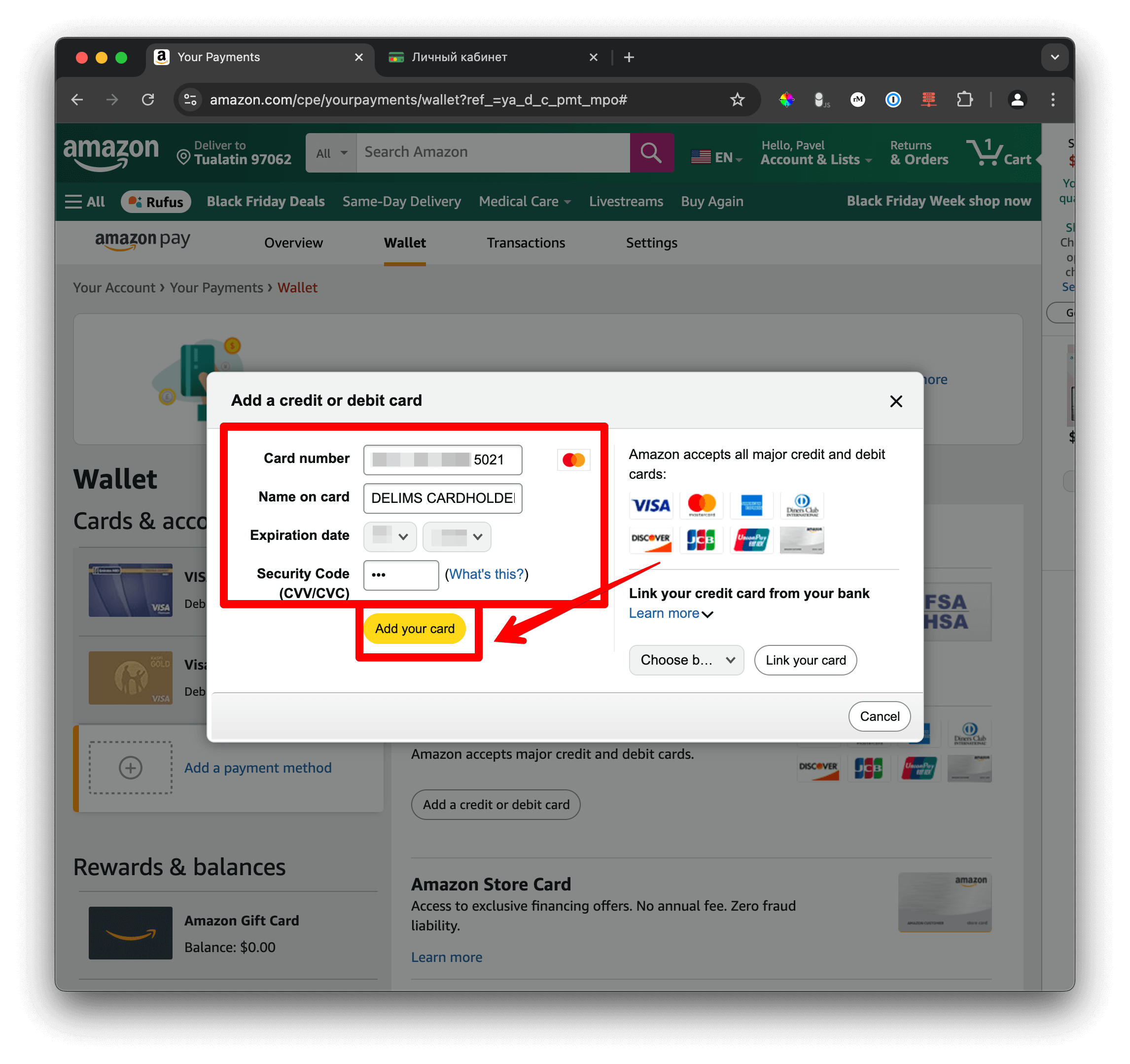
Task: Click Learn more under Amazon Store Card
Action: [446, 958]
